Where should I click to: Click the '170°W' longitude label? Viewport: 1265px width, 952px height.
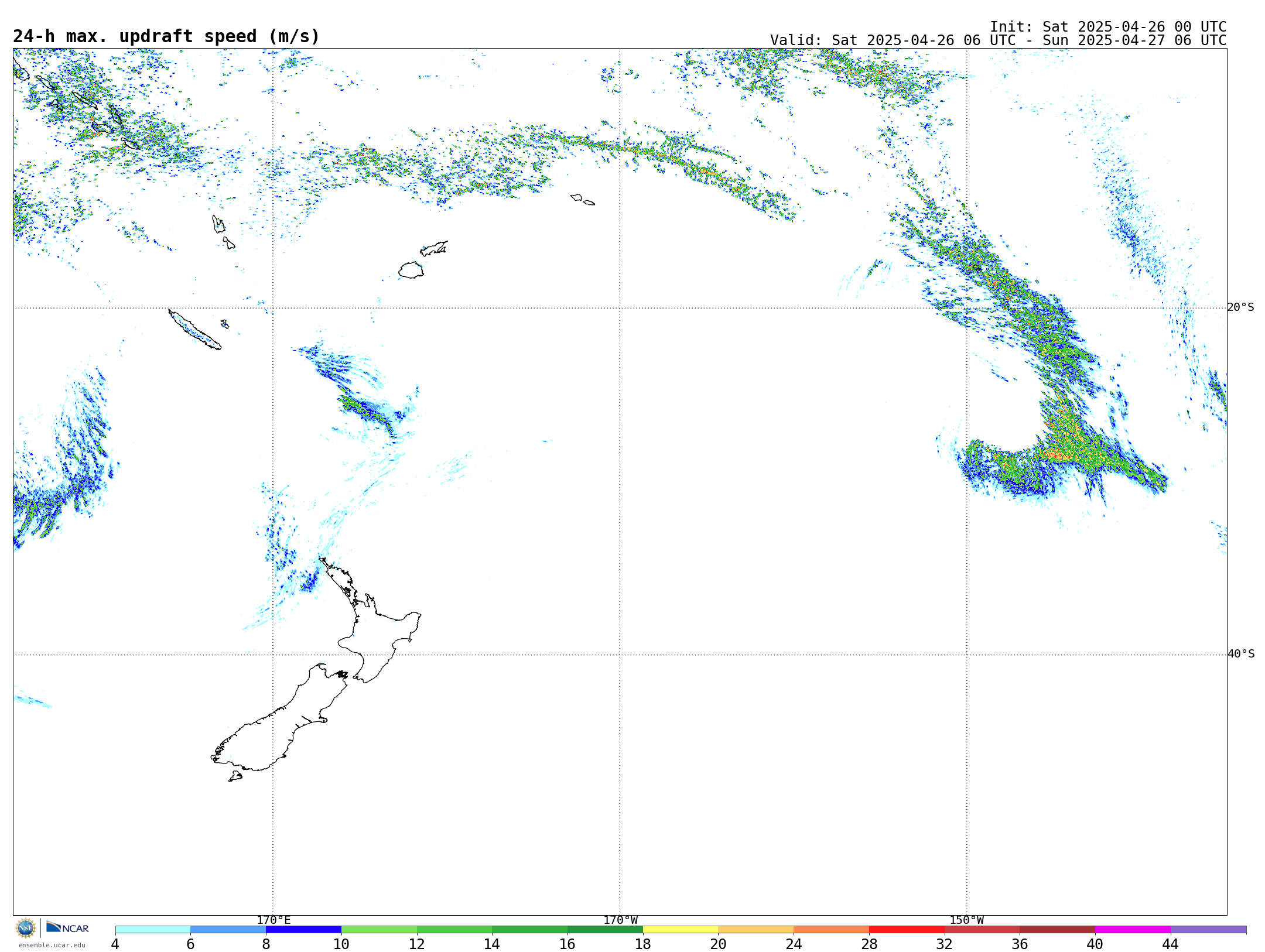click(621, 920)
